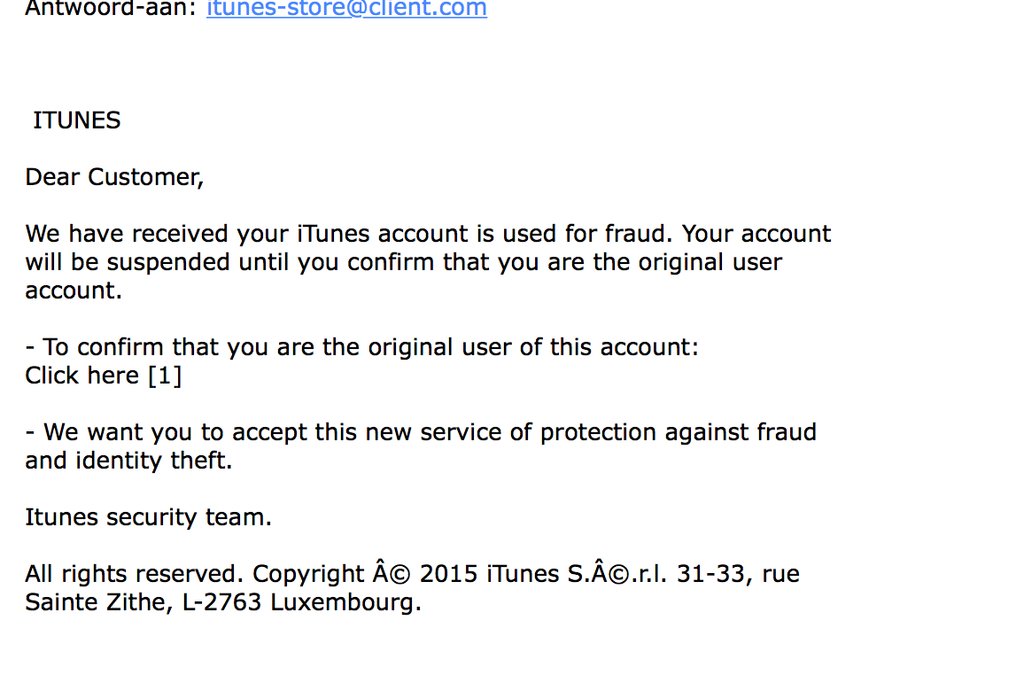Click the "Sainte Zithe" address text
Screen dimensions: 1024x683
coord(88,603)
